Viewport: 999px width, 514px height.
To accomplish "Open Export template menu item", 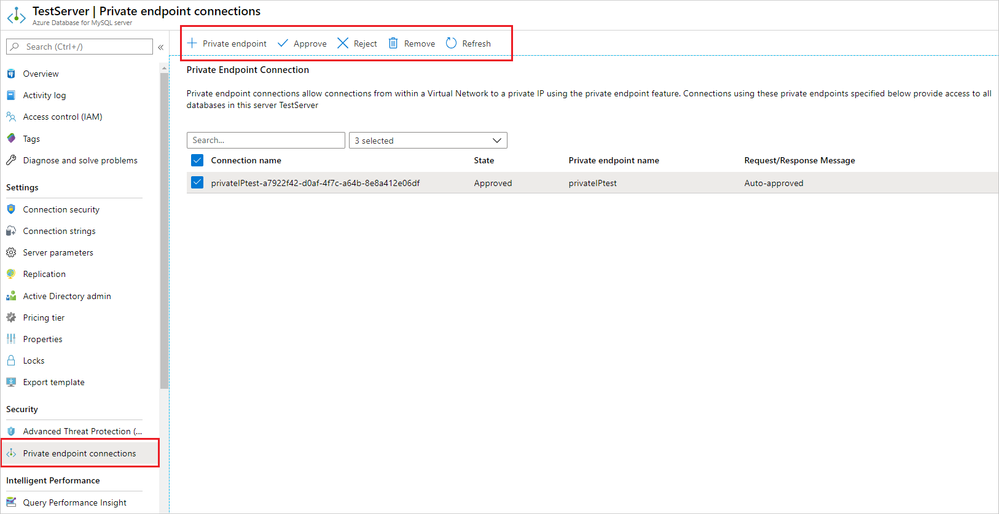I will click(x=54, y=383).
